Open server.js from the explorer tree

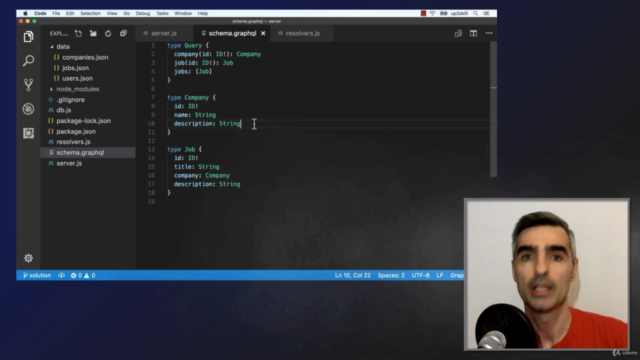point(69,163)
